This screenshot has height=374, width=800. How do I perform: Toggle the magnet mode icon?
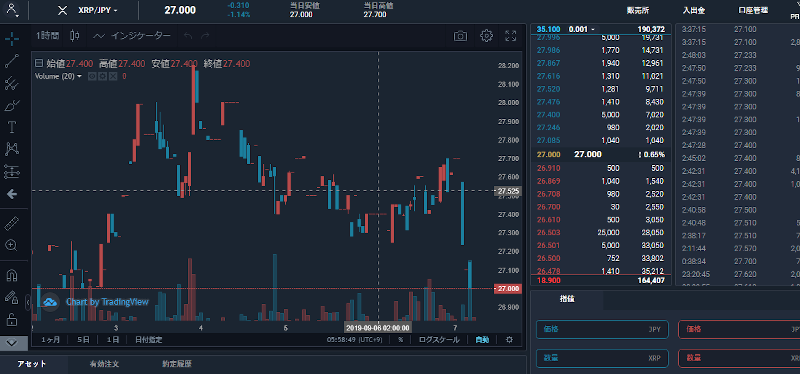(x=12, y=275)
